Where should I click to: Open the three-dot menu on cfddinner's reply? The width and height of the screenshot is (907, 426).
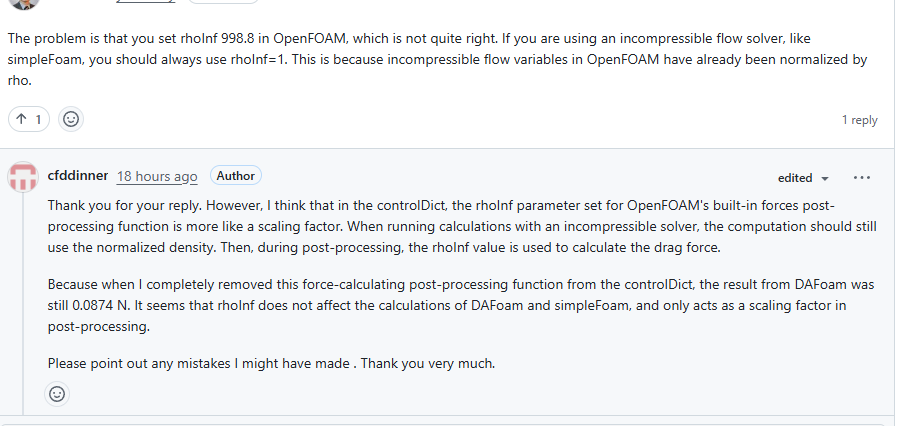pos(862,177)
